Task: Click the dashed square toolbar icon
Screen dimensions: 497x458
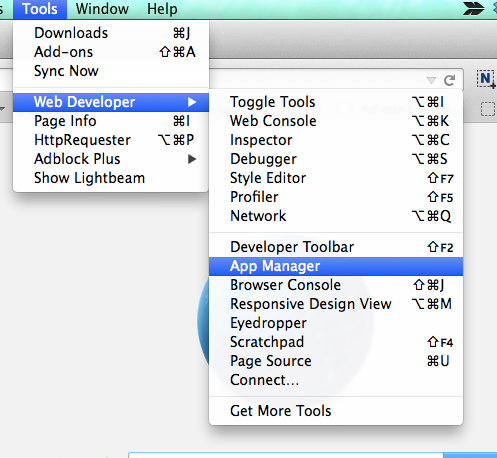Action: point(488,109)
